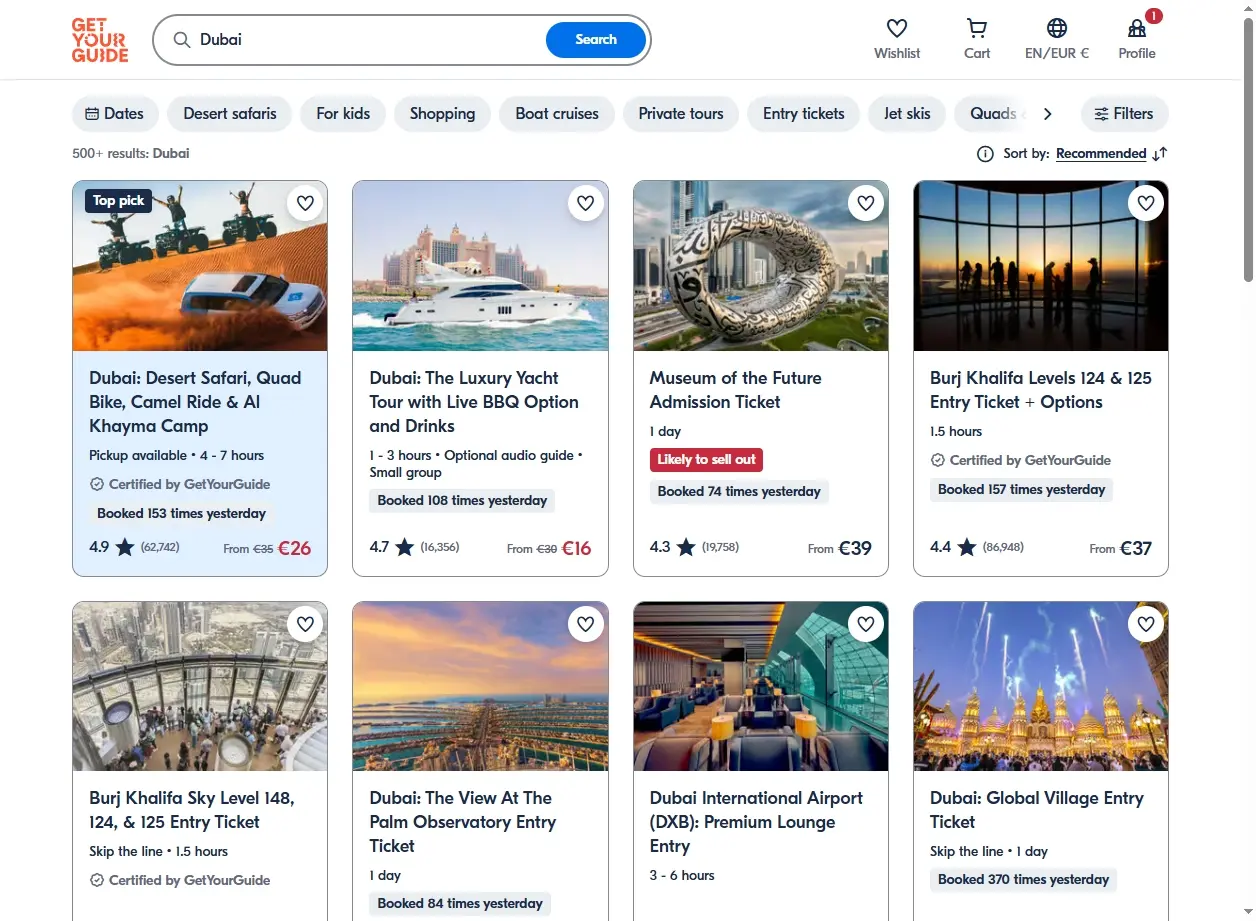
Task: Open the Filters panel
Action: pos(1124,114)
